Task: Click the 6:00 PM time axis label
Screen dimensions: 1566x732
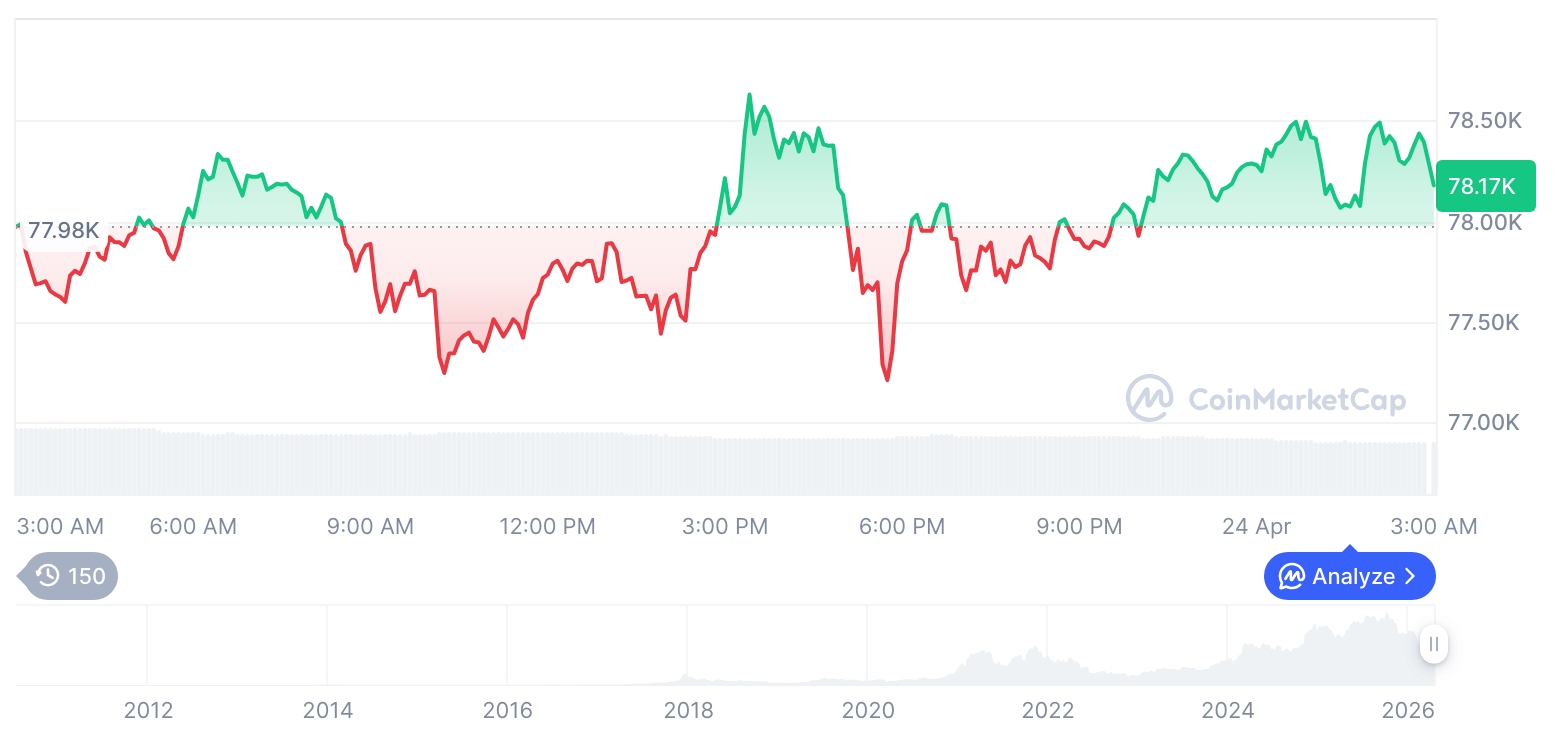Action: (901, 526)
